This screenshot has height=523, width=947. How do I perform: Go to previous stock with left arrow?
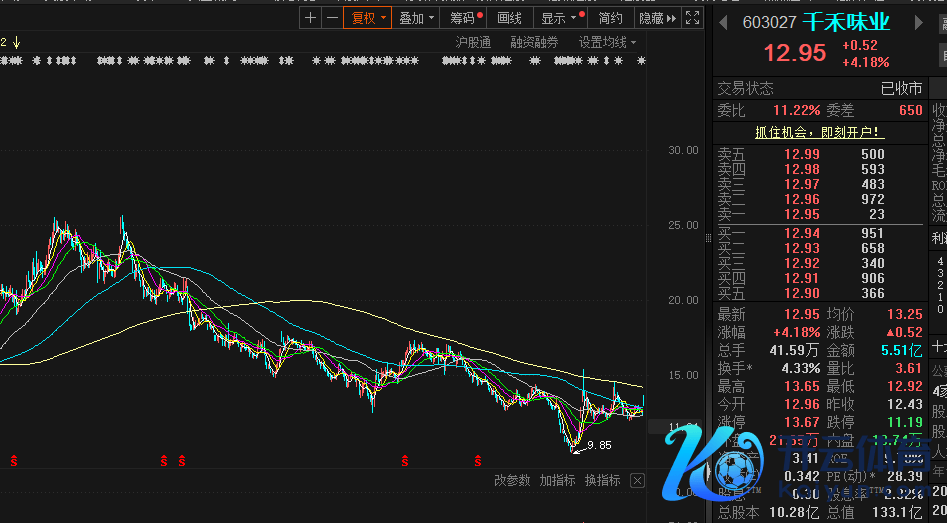(x=724, y=23)
